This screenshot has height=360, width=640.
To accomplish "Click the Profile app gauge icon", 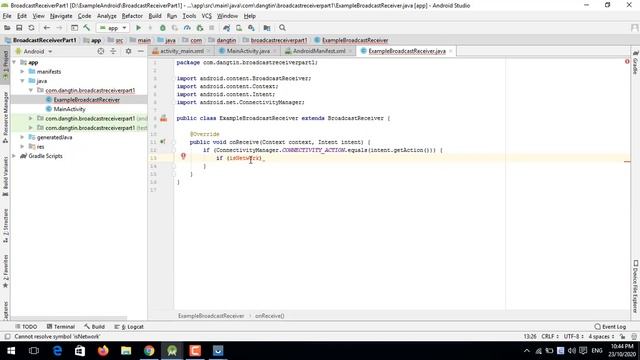I will pyautogui.click(x=187, y=28).
